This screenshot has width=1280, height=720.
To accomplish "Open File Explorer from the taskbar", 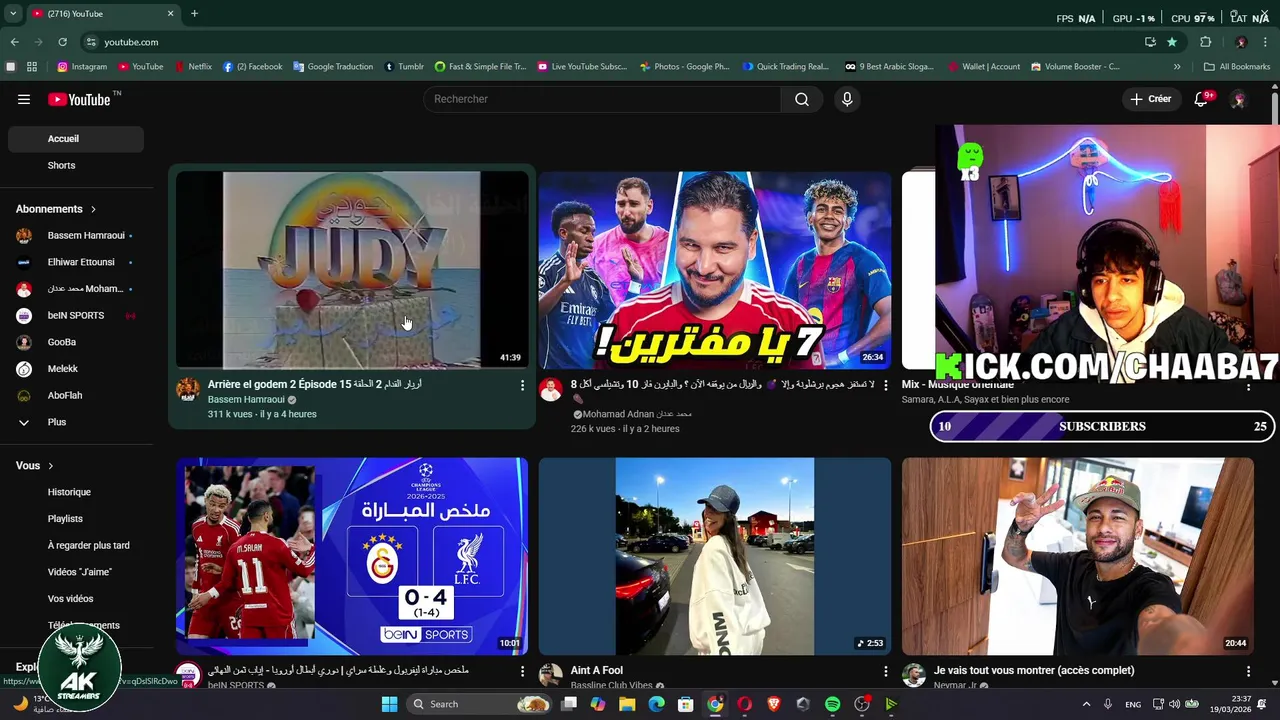I will tap(627, 704).
